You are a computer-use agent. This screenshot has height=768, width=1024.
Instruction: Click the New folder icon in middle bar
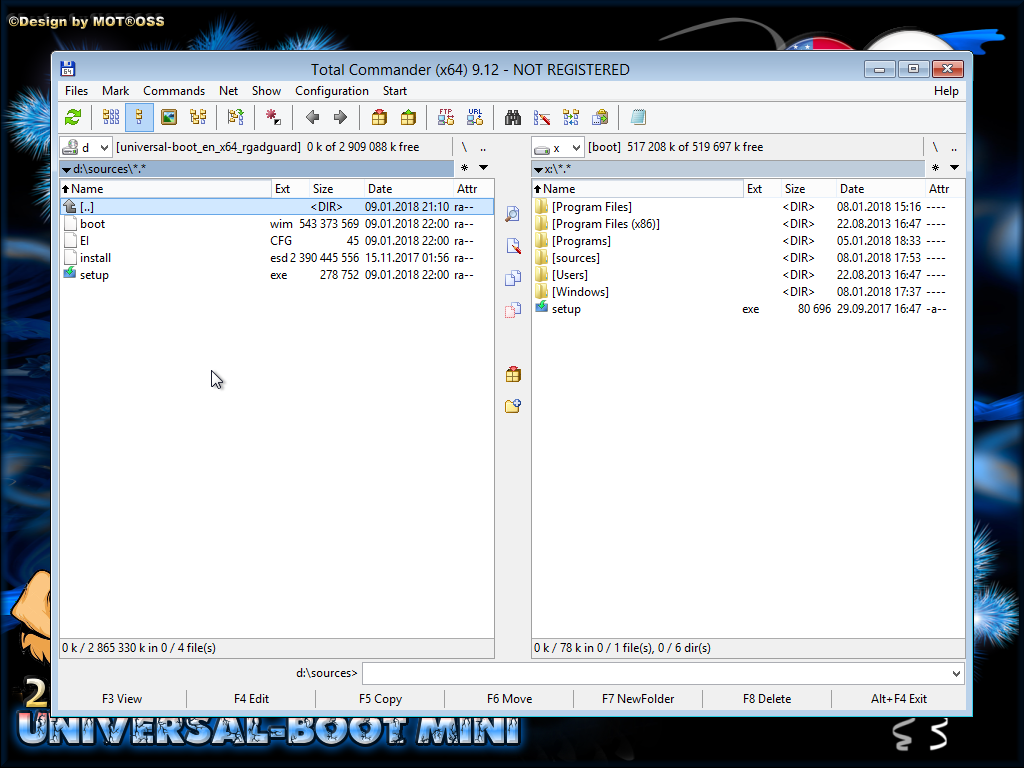click(513, 406)
